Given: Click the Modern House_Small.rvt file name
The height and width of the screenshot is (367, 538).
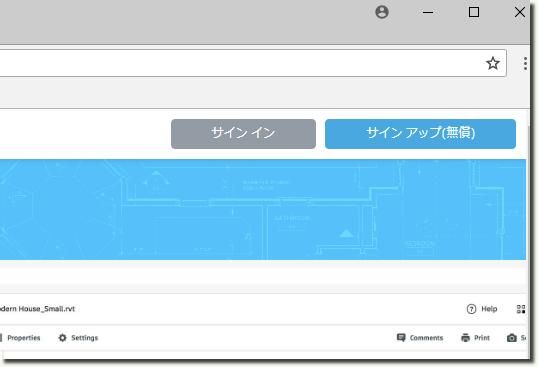Looking at the screenshot, I should click(x=37, y=309).
